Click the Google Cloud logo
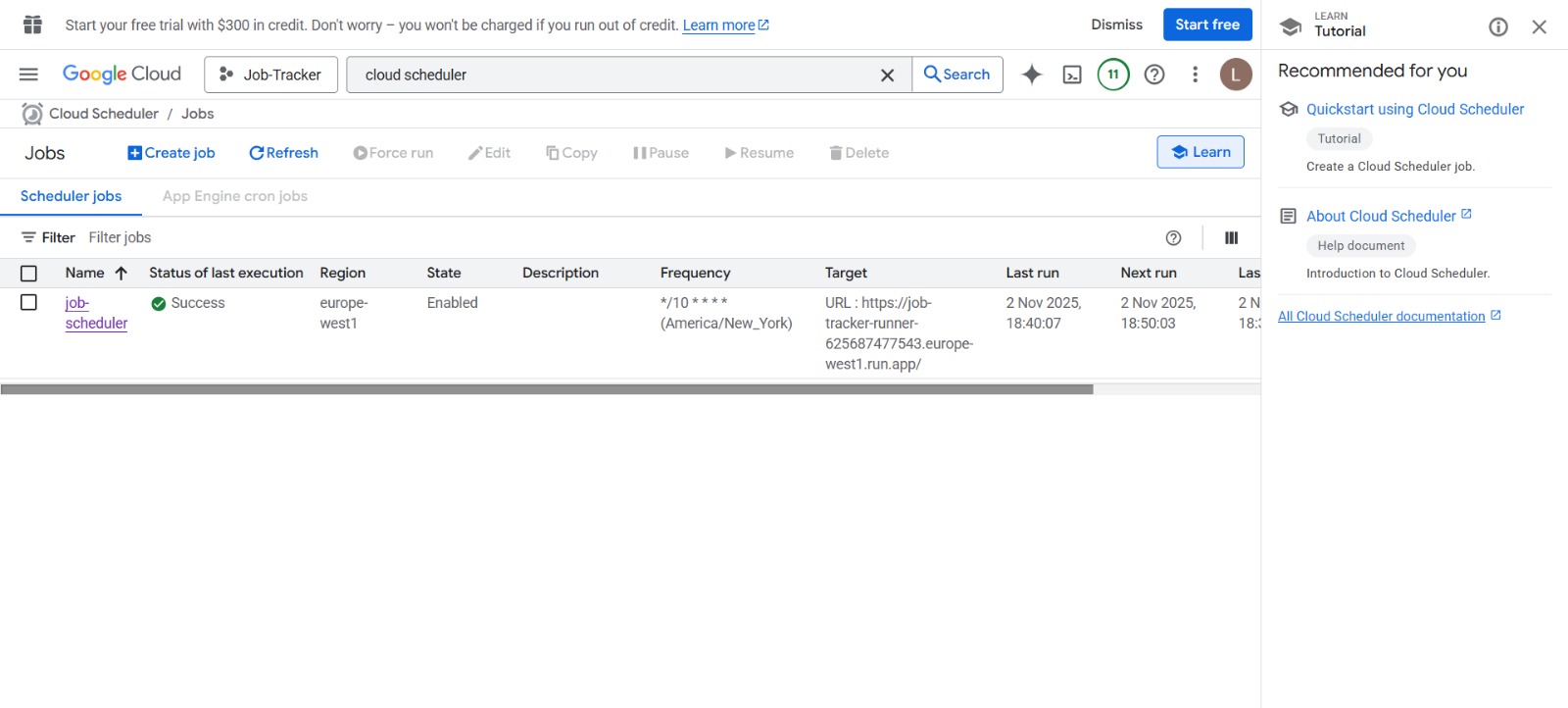This screenshot has height=708, width=1568. [x=122, y=75]
